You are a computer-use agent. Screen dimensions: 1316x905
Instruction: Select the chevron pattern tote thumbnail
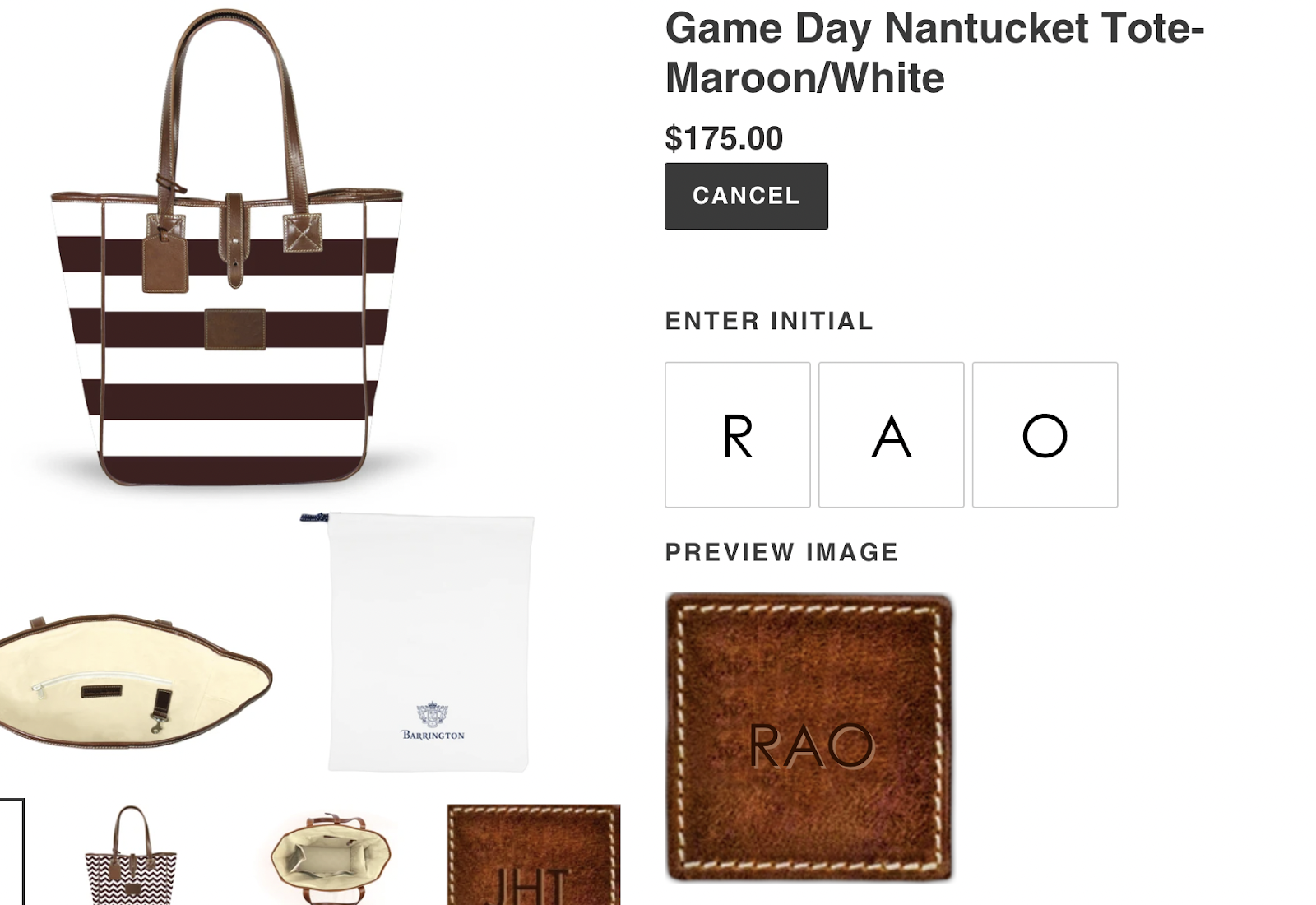tap(132, 856)
